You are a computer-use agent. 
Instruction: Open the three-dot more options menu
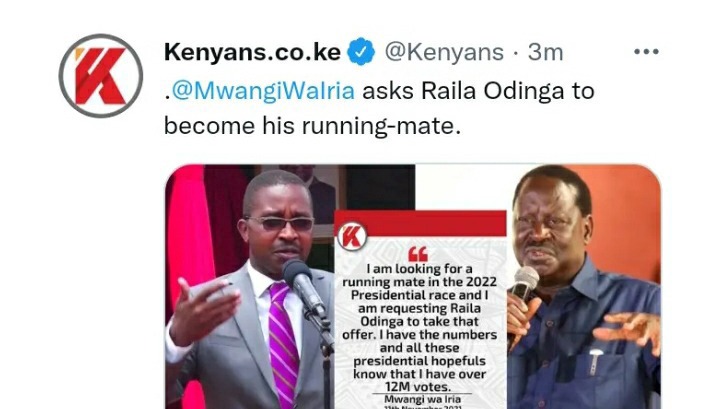click(x=646, y=52)
